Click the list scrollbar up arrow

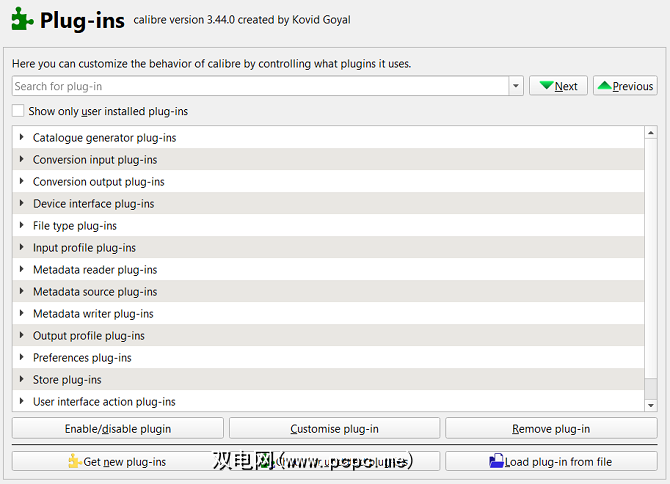[x=651, y=133]
